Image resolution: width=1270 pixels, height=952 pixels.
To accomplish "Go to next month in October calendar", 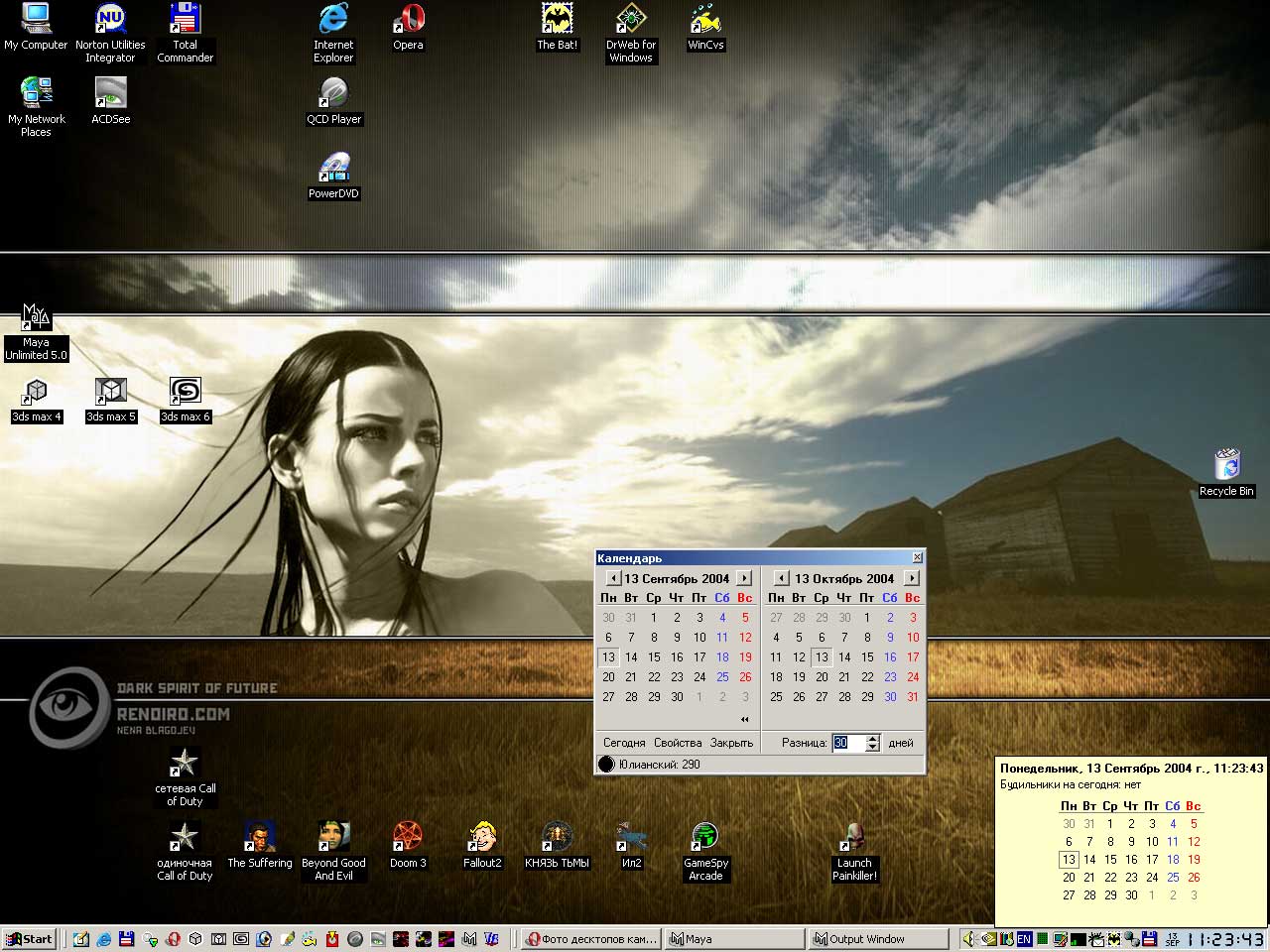I will click(x=912, y=578).
